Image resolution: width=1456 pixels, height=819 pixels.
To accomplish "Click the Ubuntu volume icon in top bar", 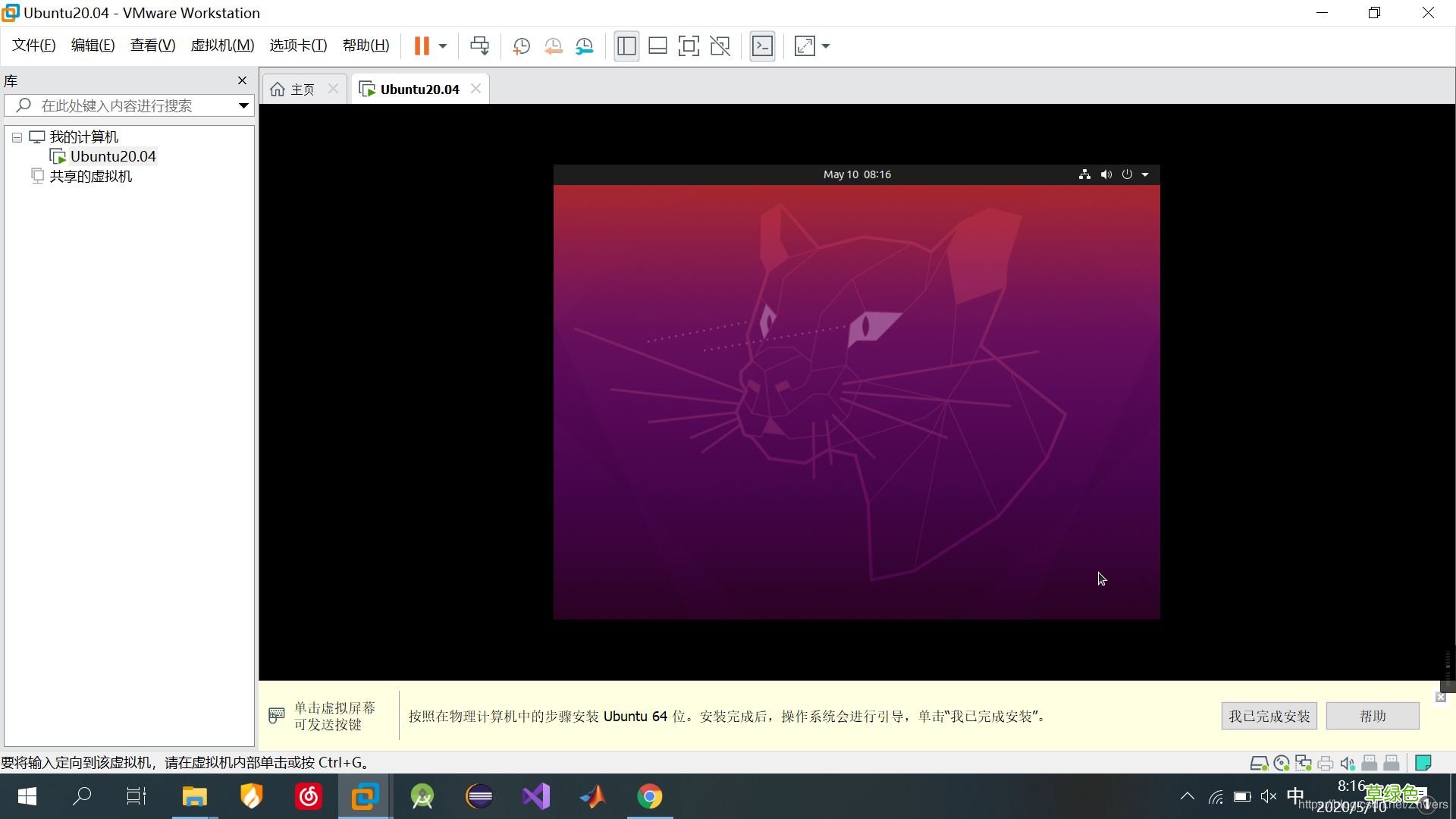I will click(x=1106, y=174).
